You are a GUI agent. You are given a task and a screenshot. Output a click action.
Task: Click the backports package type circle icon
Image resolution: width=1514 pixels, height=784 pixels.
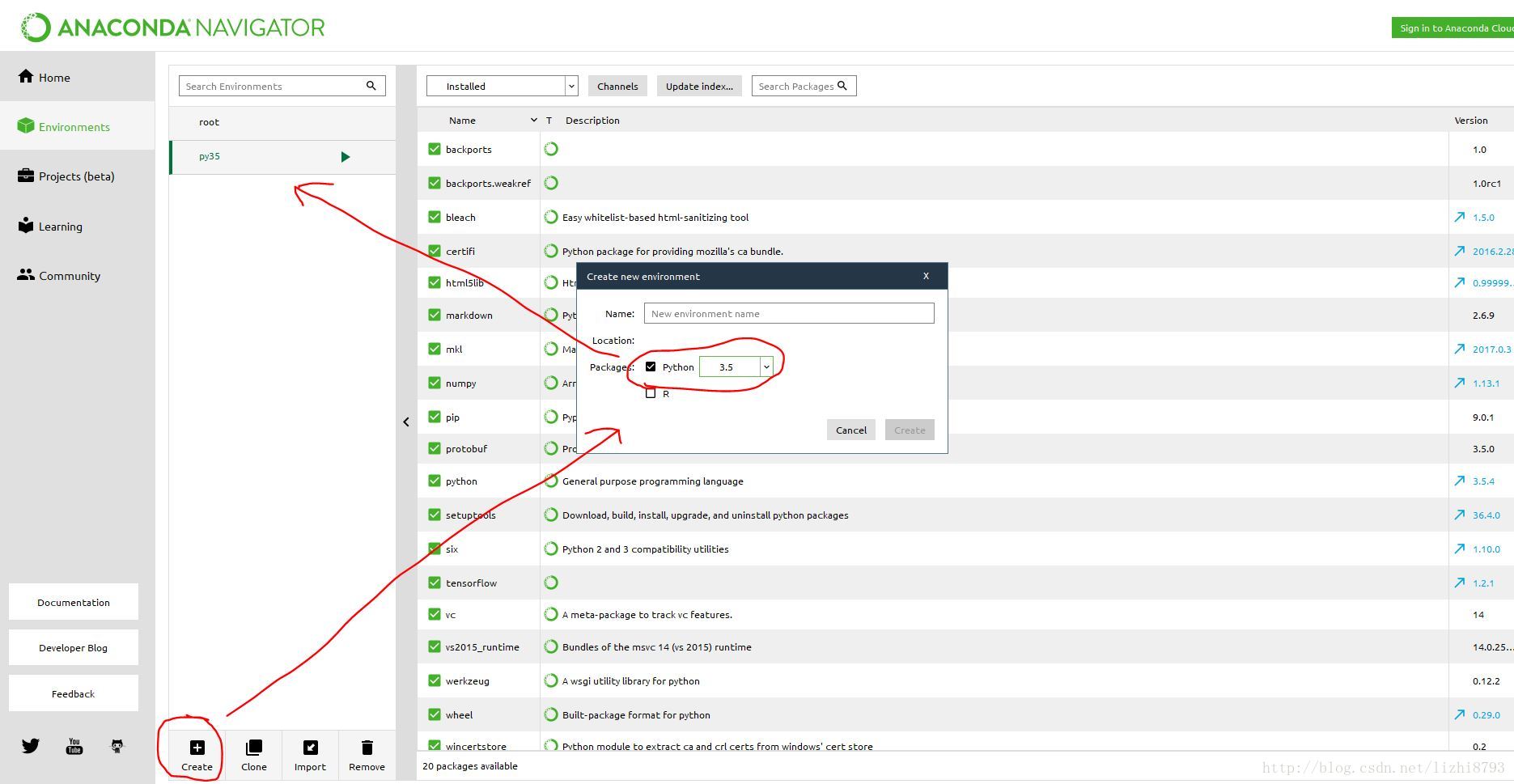[x=551, y=149]
